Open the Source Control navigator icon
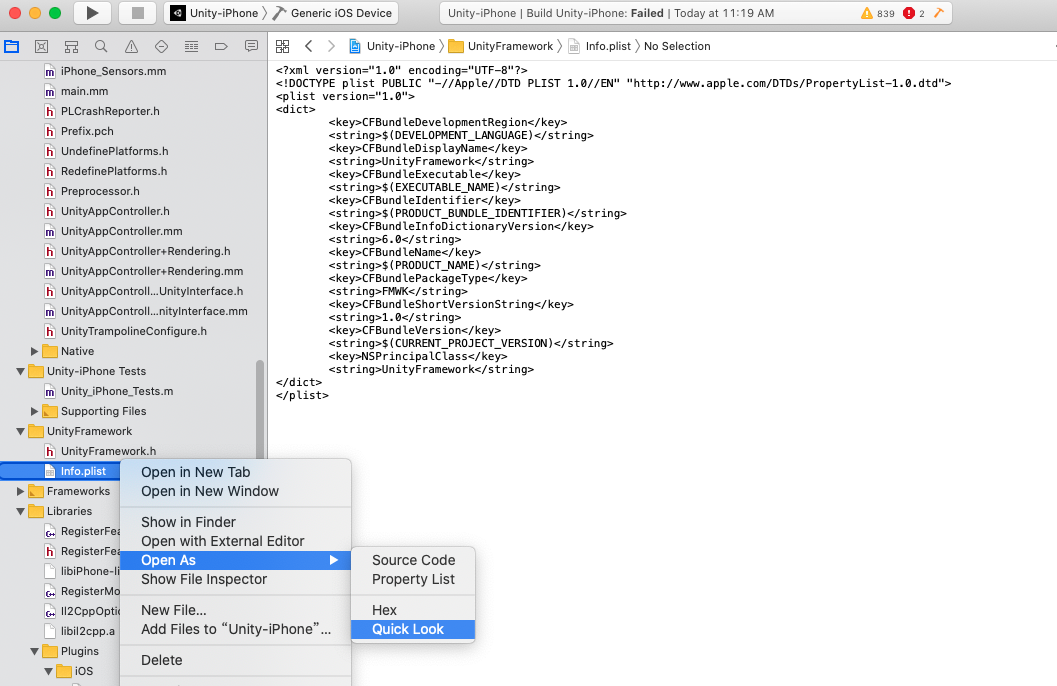 41,46
